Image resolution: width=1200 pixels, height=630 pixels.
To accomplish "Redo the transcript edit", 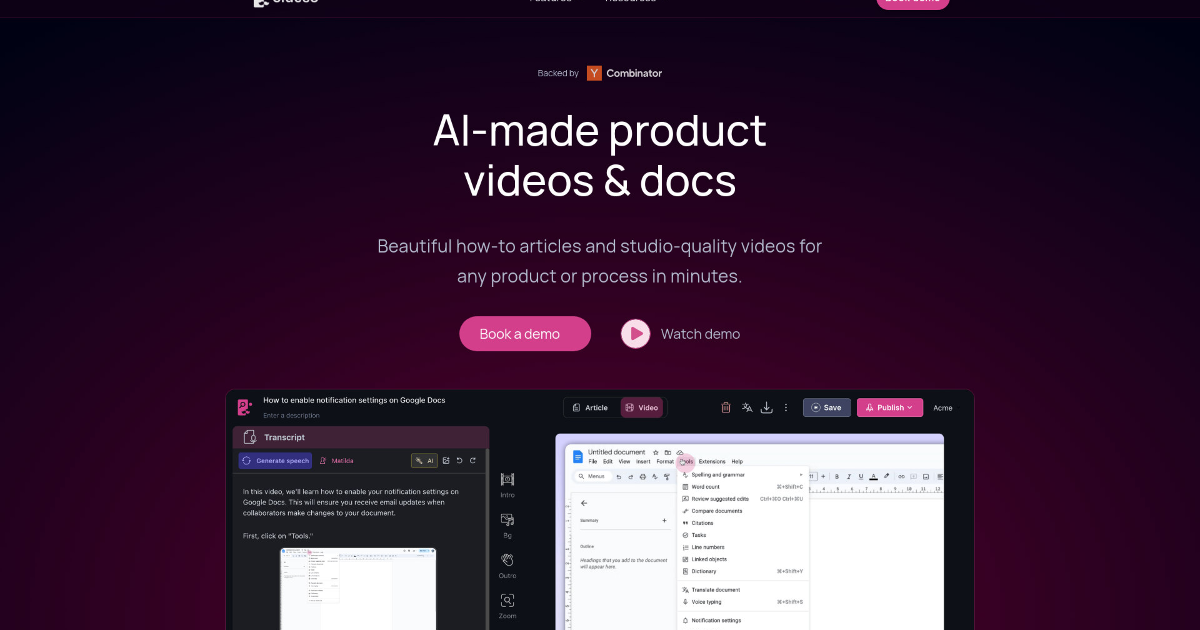I will pos(472,460).
